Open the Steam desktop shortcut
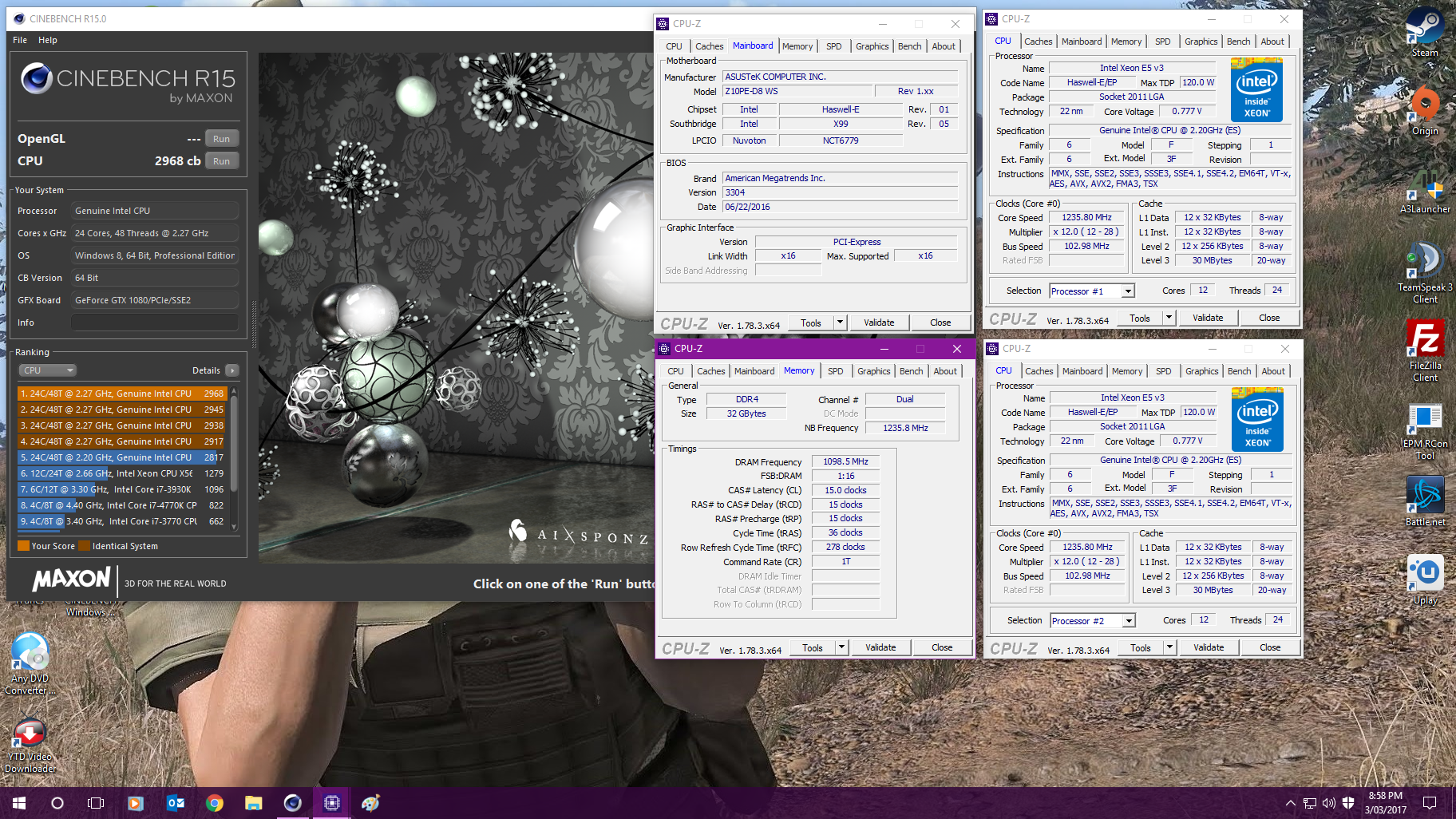This screenshot has width=1456, height=819. click(1425, 32)
